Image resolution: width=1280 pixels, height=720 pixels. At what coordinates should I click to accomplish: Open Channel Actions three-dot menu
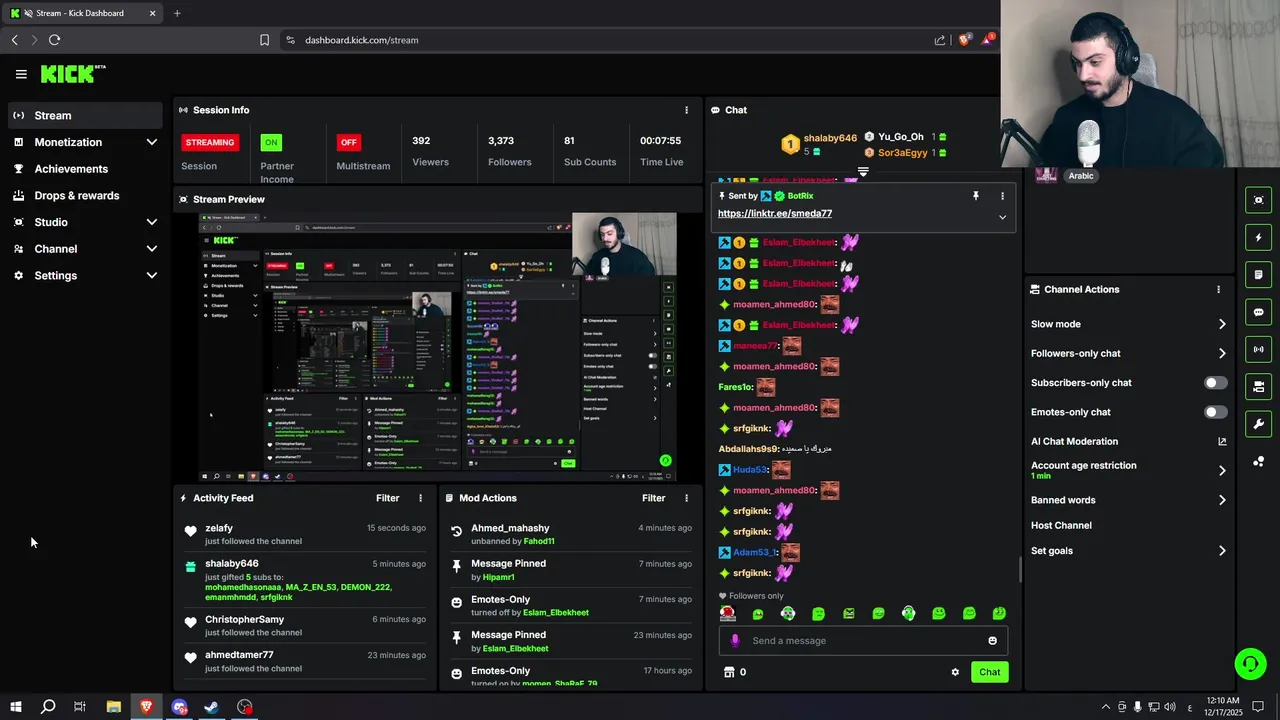pos(1218,289)
